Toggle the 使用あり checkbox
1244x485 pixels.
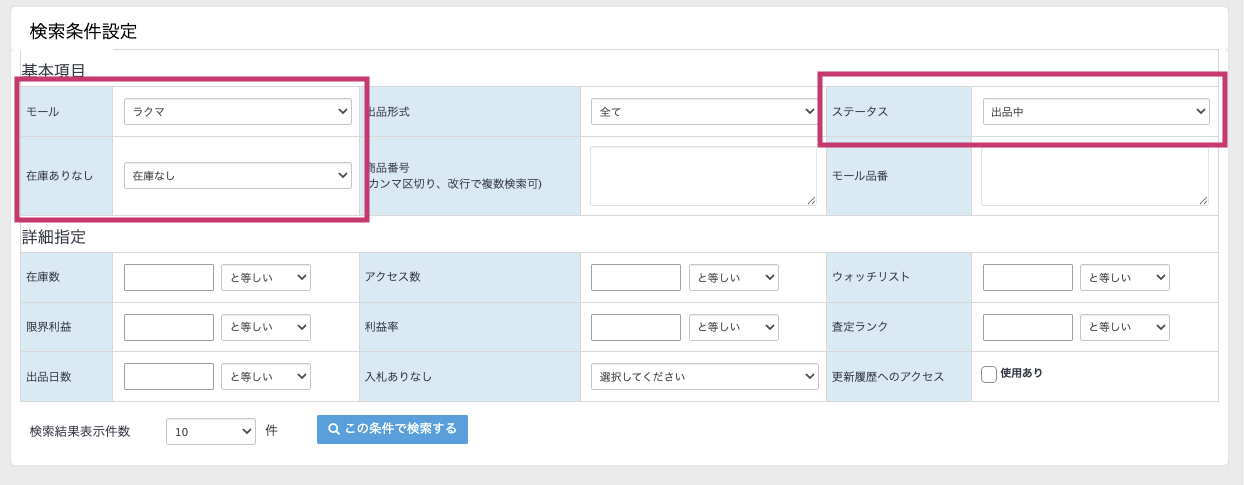[989, 374]
